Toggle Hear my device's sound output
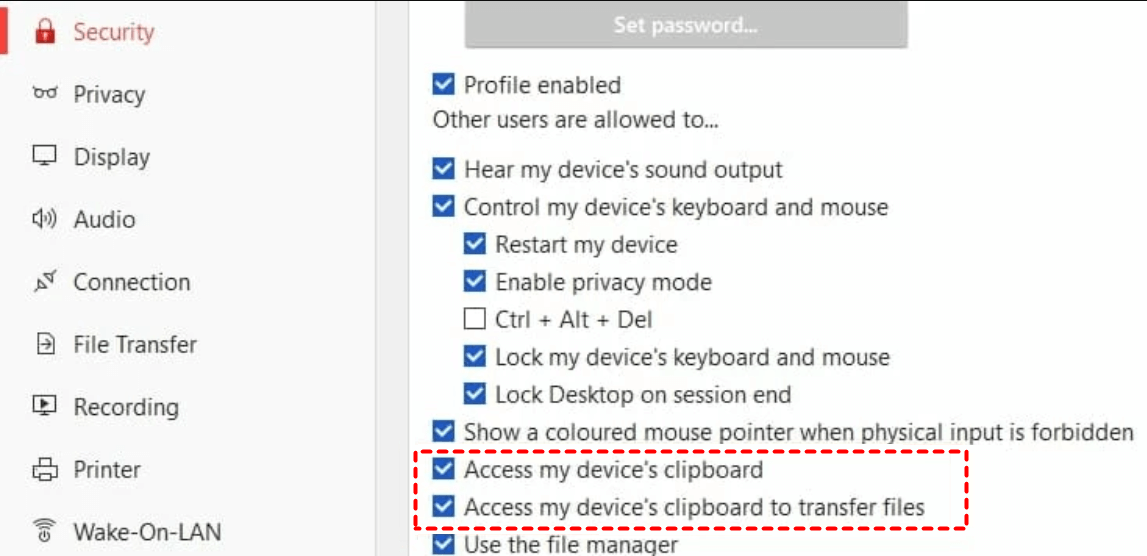This screenshot has height=556, width=1147. pyautogui.click(x=443, y=170)
